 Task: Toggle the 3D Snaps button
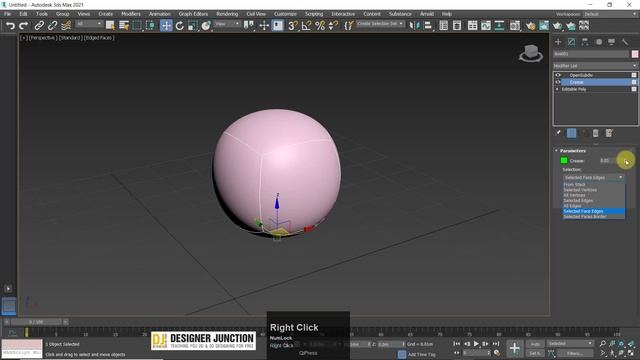coord(293,26)
